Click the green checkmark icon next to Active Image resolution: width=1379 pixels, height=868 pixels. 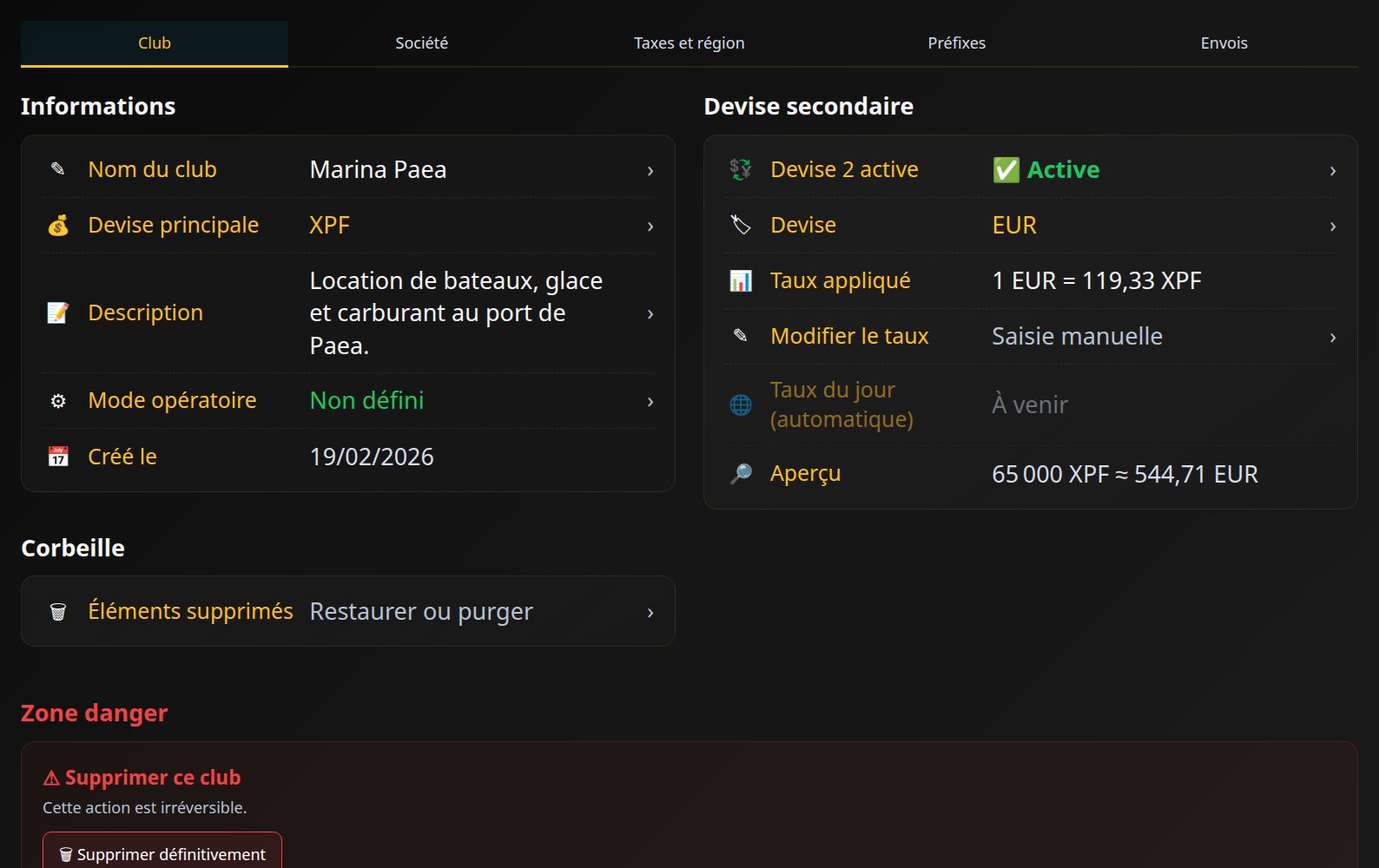pyautogui.click(x=1006, y=170)
